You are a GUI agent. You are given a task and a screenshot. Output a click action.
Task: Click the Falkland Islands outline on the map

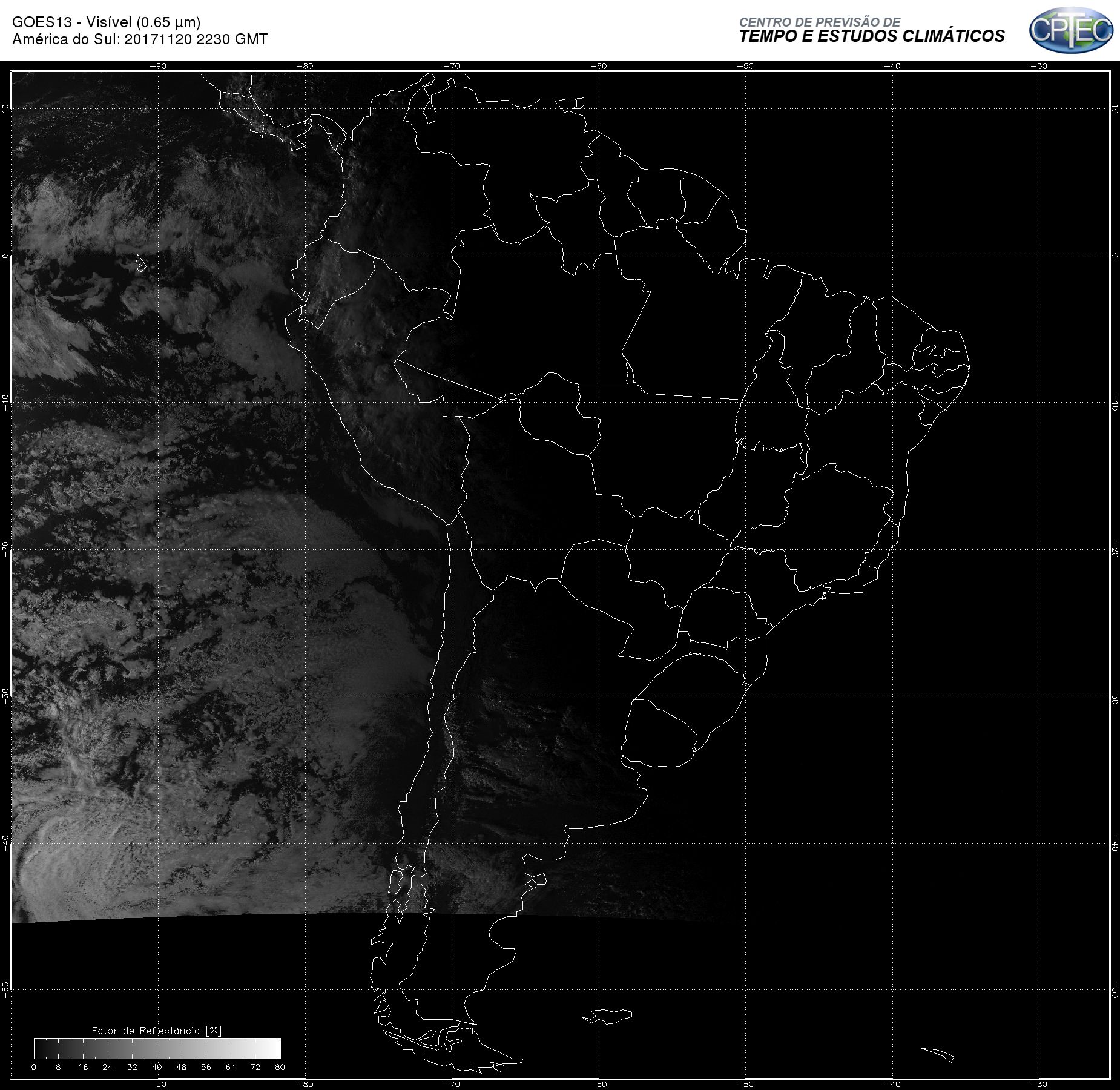click(x=608, y=1017)
